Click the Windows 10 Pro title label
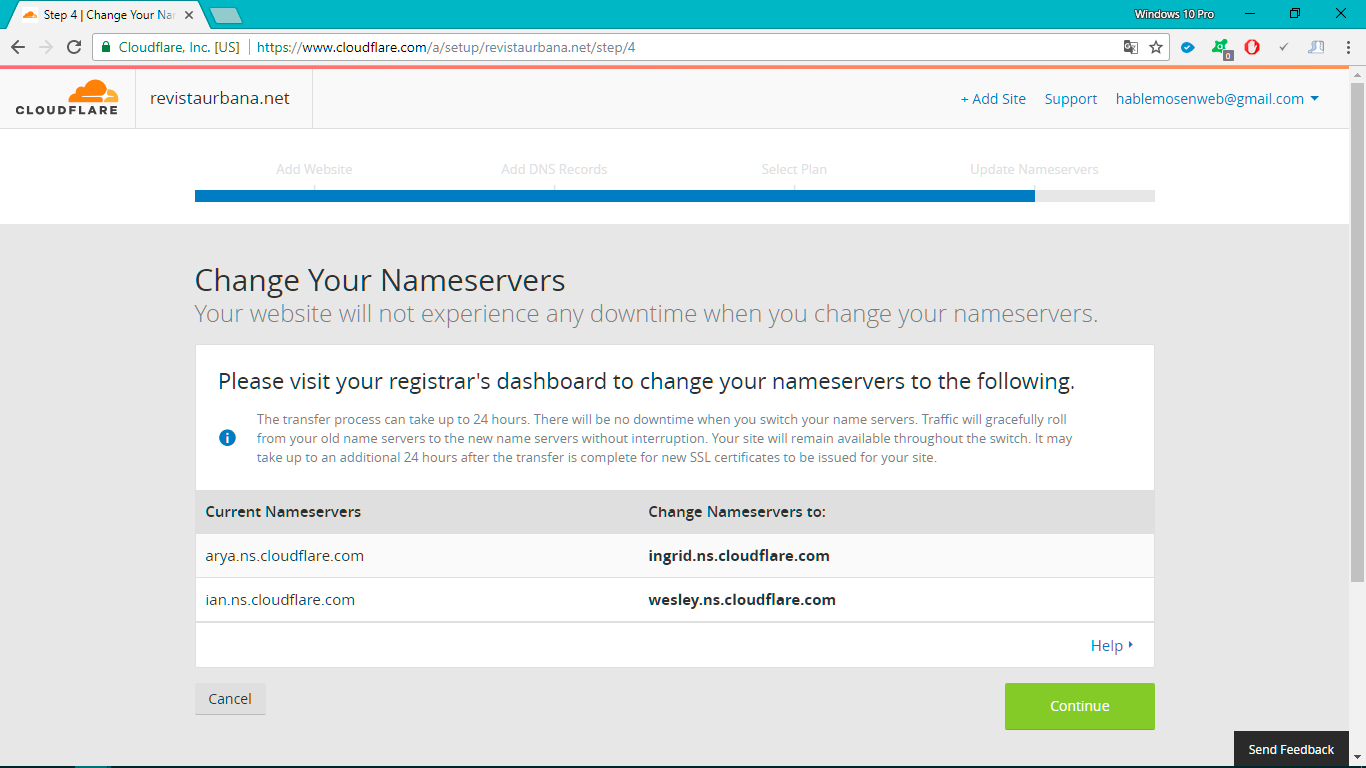This screenshot has width=1366, height=768. [x=1174, y=14]
